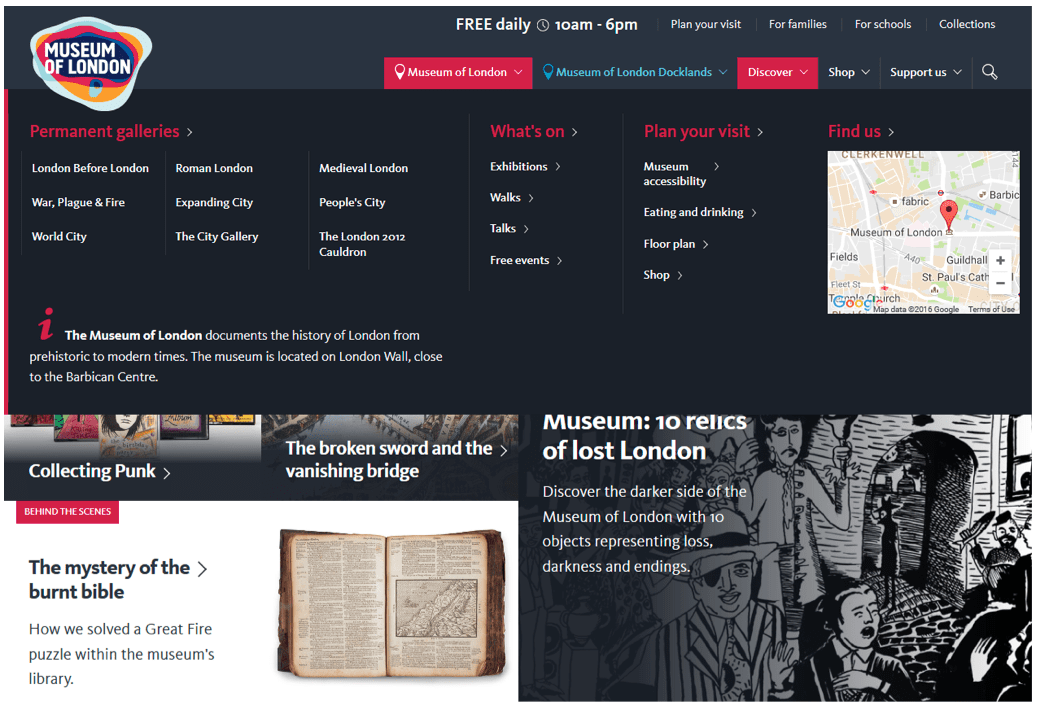The width and height of the screenshot is (1043, 706).
Task: Click the arrow next to Collecting Punk
Action: pyautogui.click(x=167, y=473)
